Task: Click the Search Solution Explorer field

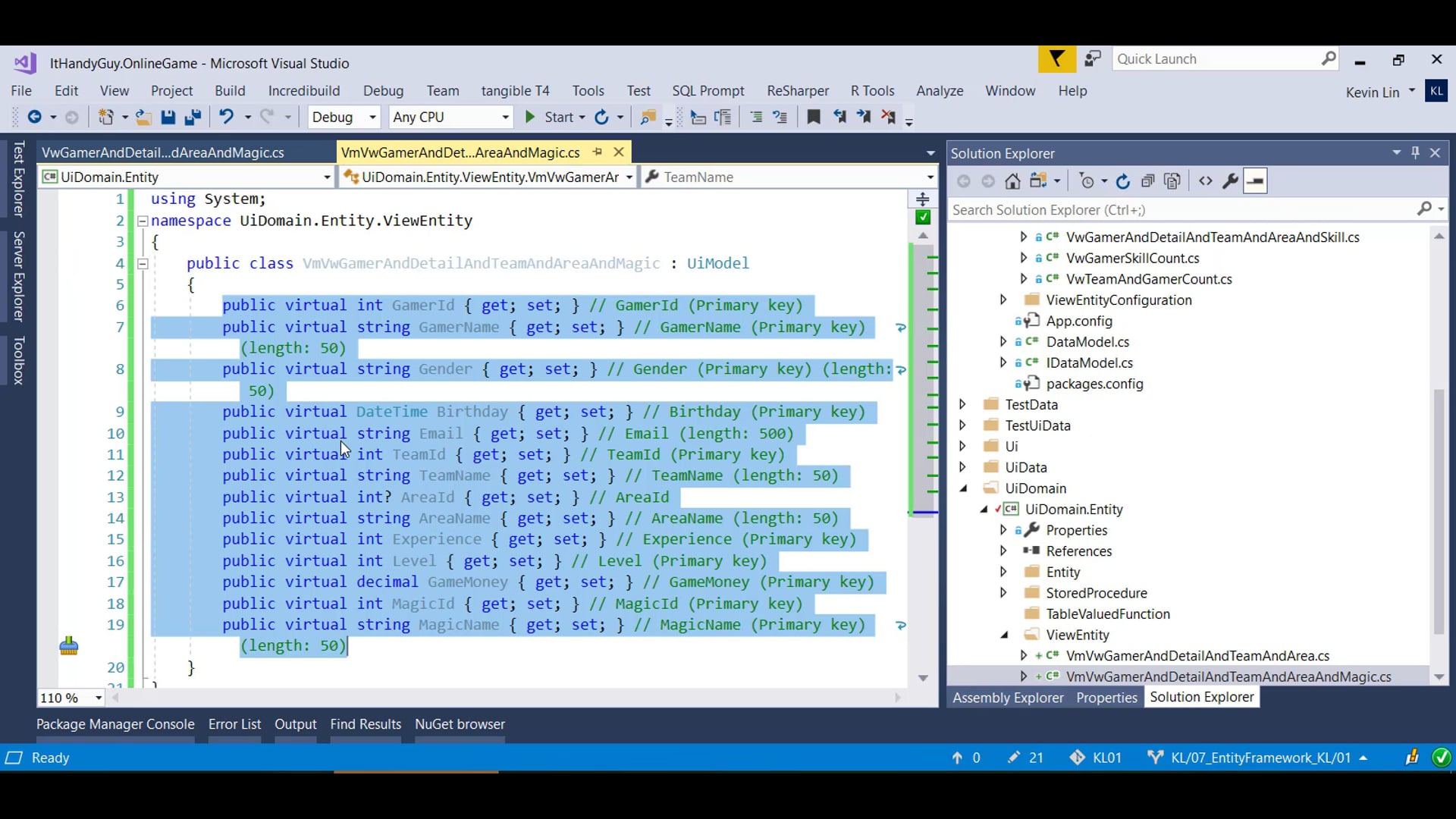Action: coord(1183,210)
